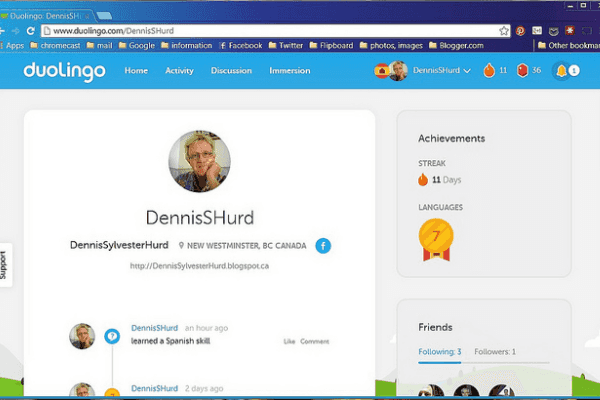This screenshot has width=600, height=400.
Task: Expand the DennisSHurd account dropdown
Action: pyautogui.click(x=442, y=70)
